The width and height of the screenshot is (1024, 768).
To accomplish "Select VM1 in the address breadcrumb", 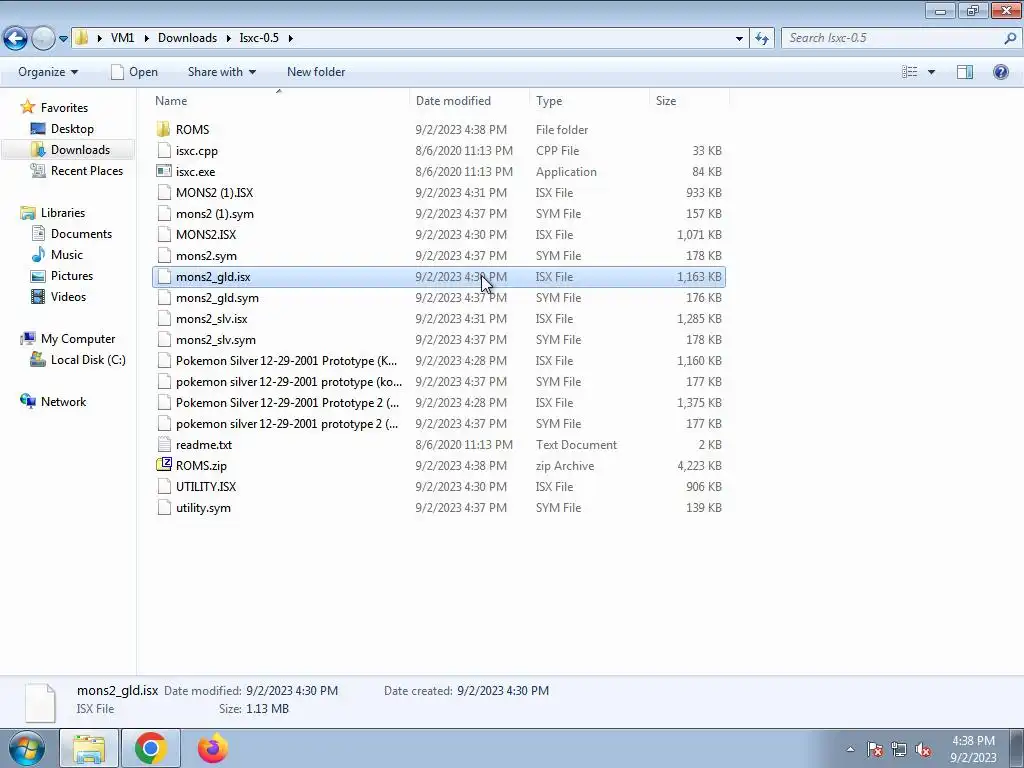I will tap(122, 38).
